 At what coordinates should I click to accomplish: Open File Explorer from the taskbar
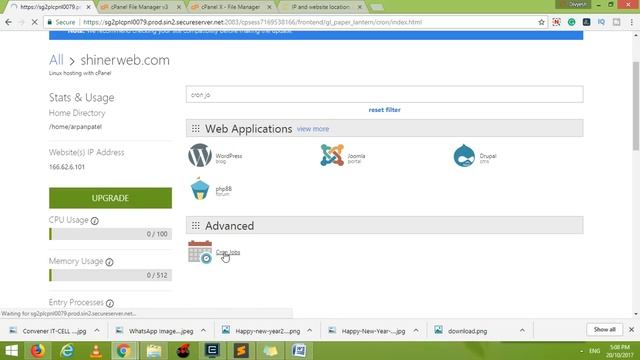click(x=154, y=351)
